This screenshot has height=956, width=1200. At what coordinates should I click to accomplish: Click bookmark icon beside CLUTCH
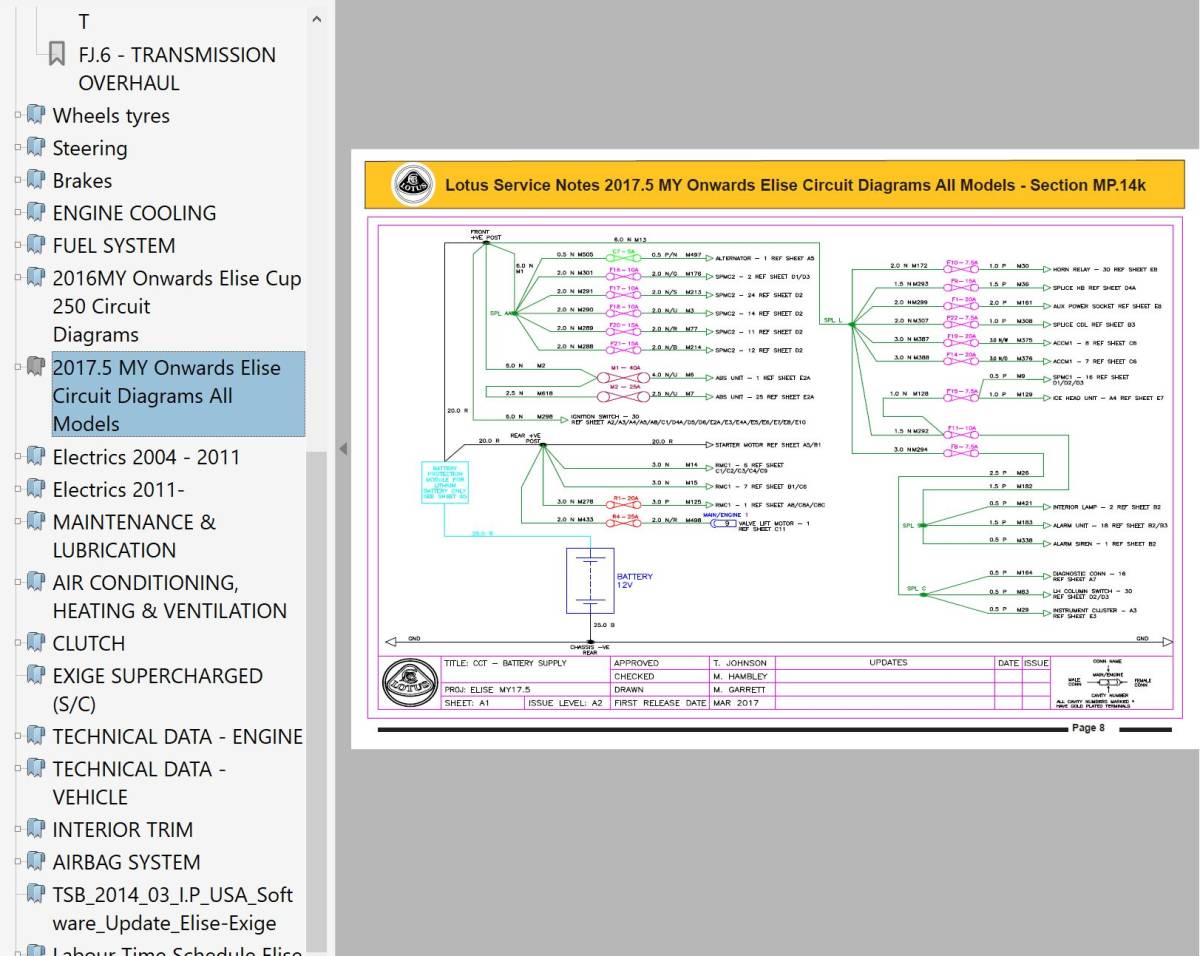[36, 643]
